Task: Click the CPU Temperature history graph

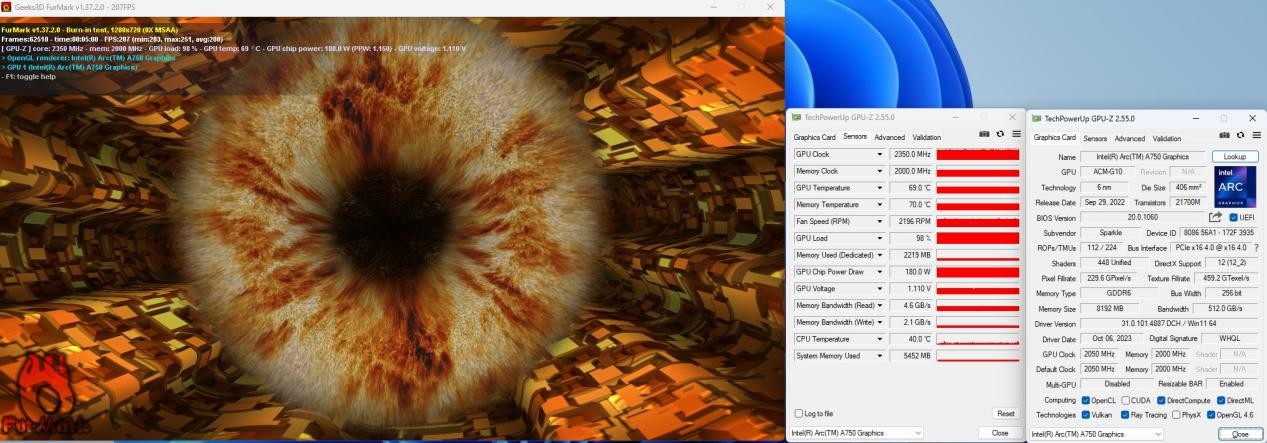Action: tap(978, 339)
